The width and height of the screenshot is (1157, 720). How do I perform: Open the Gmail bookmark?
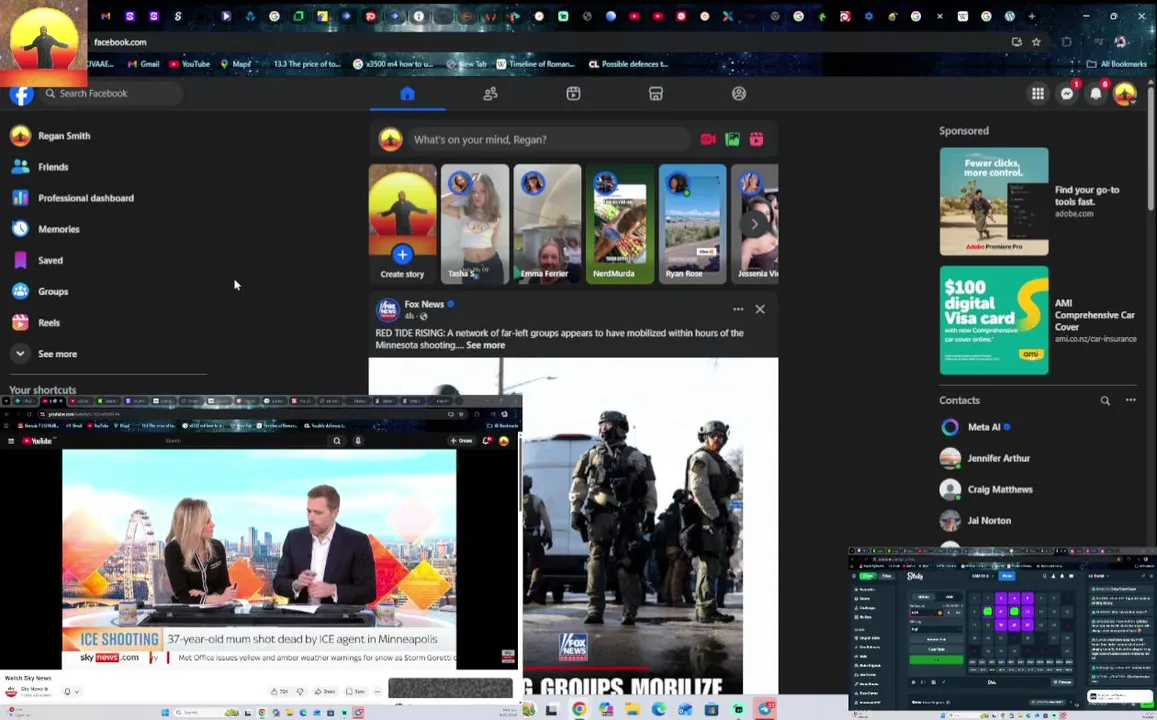click(144, 64)
